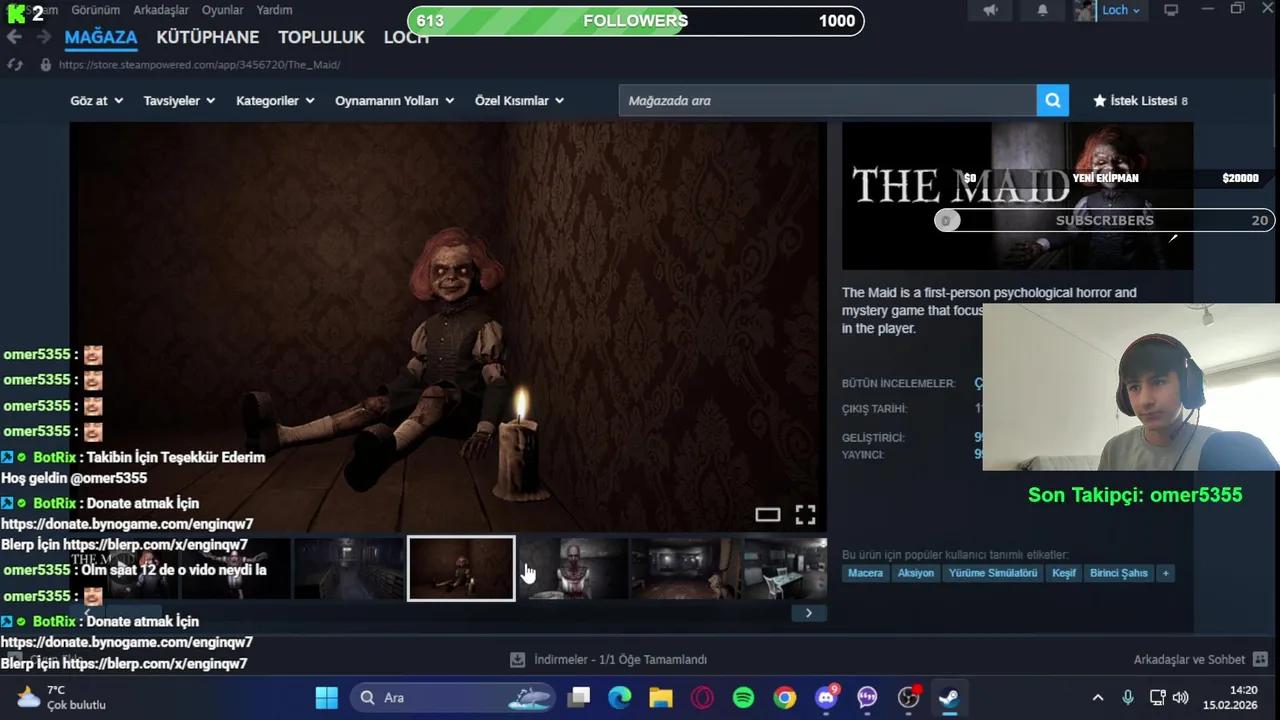Click the Macera tag
The image size is (1280, 720).
pyautogui.click(x=866, y=573)
